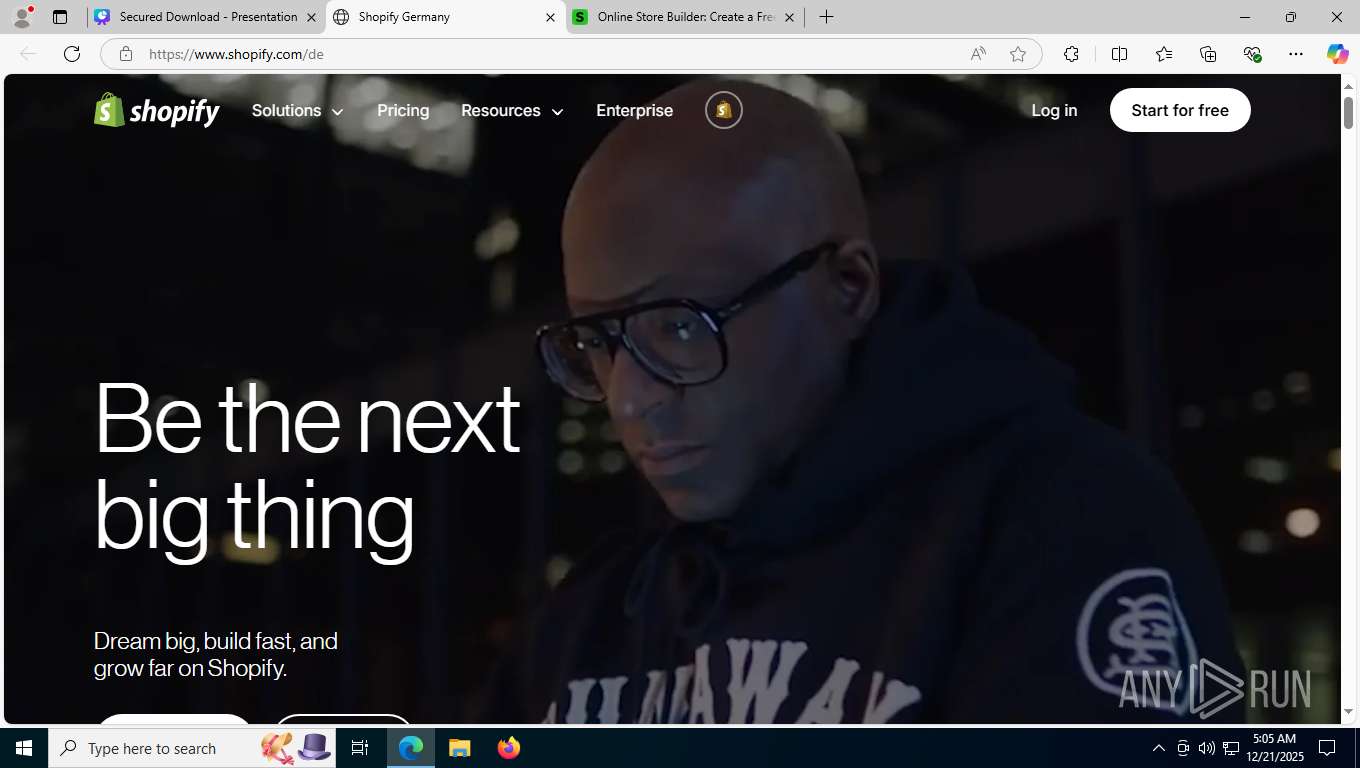Close the Secured Download tab
Screen dimensions: 1360x768
(x=311, y=17)
